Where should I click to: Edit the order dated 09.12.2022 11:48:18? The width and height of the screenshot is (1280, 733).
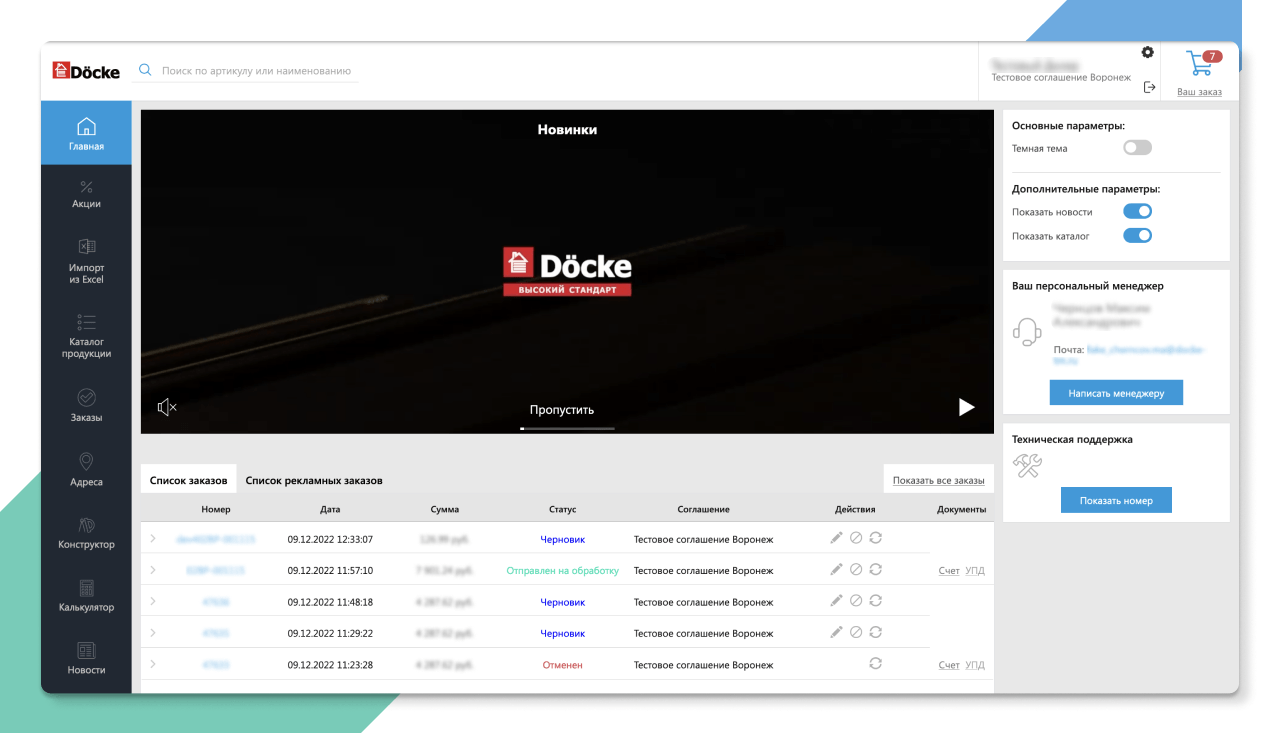(836, 601)
